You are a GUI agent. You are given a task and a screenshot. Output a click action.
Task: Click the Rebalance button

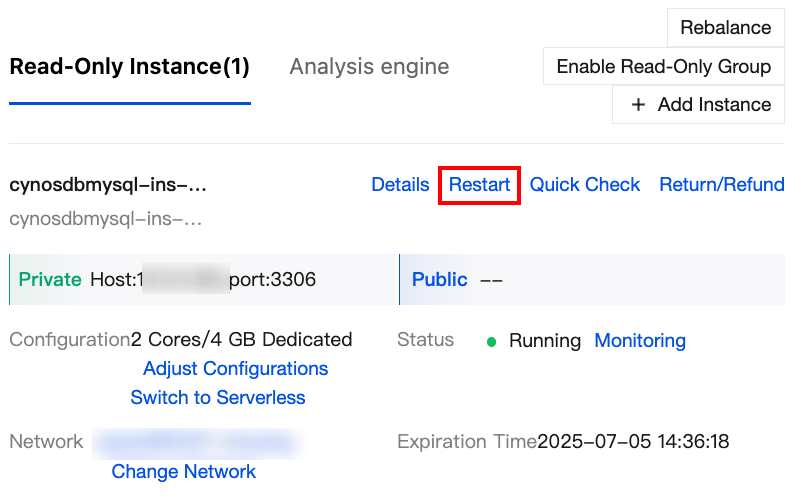click(725, 28)
